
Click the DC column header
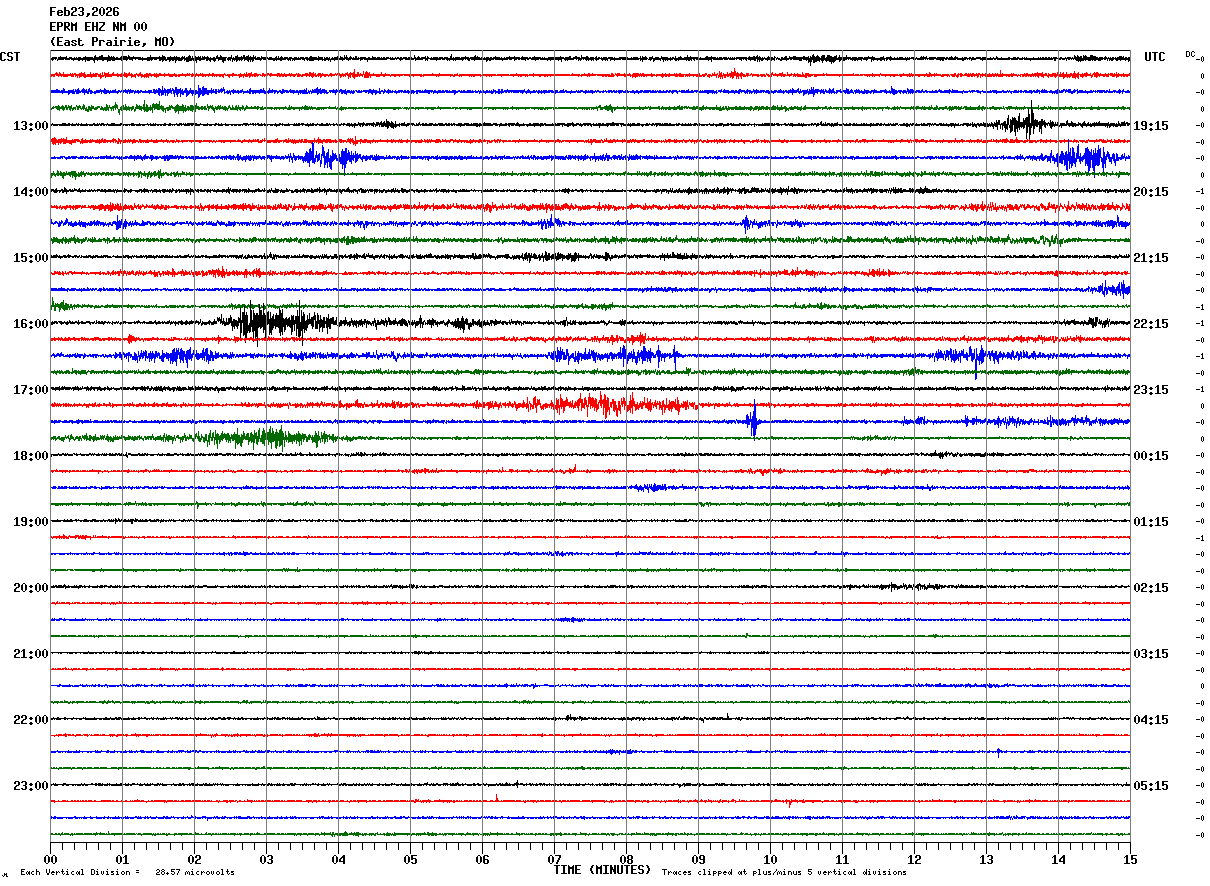pos(1190,54)
